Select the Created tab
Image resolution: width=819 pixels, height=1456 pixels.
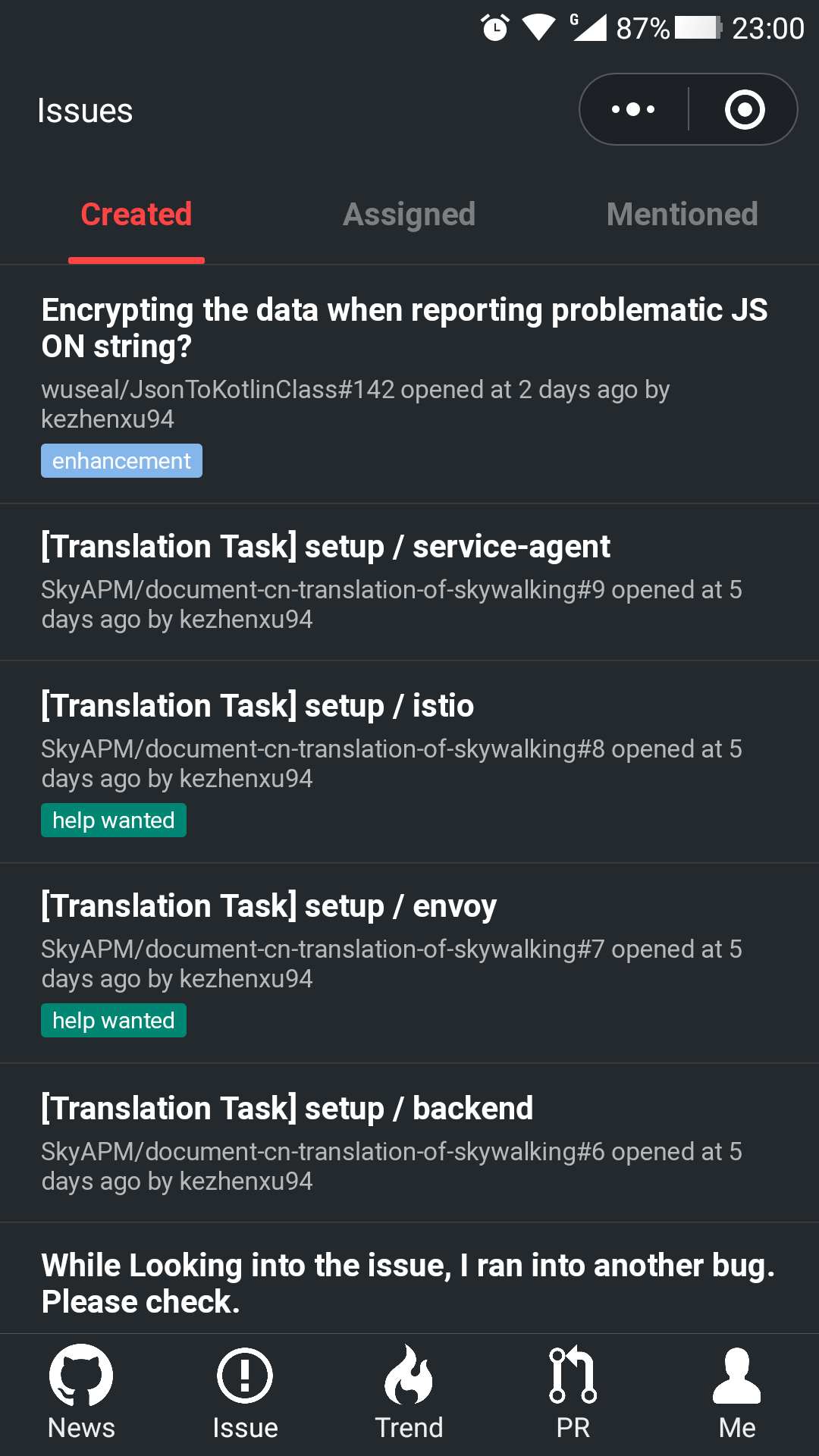136,215
